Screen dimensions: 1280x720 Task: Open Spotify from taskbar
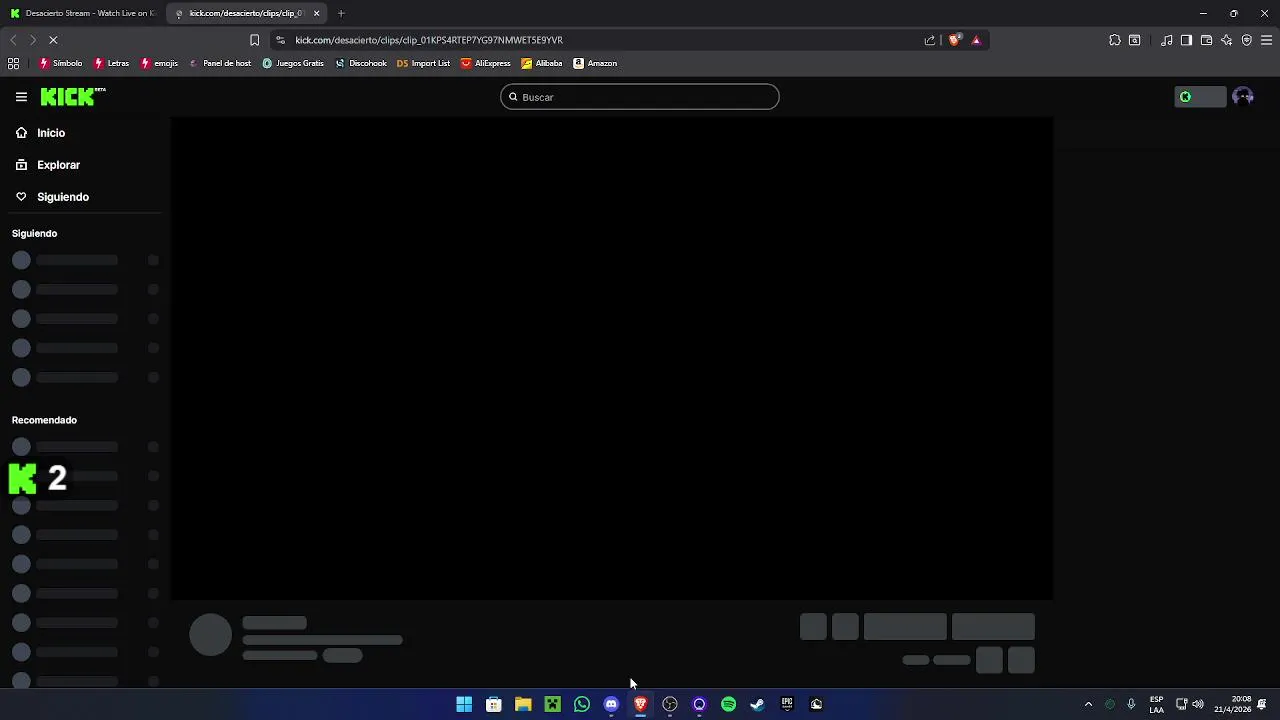tap(728, 704)
